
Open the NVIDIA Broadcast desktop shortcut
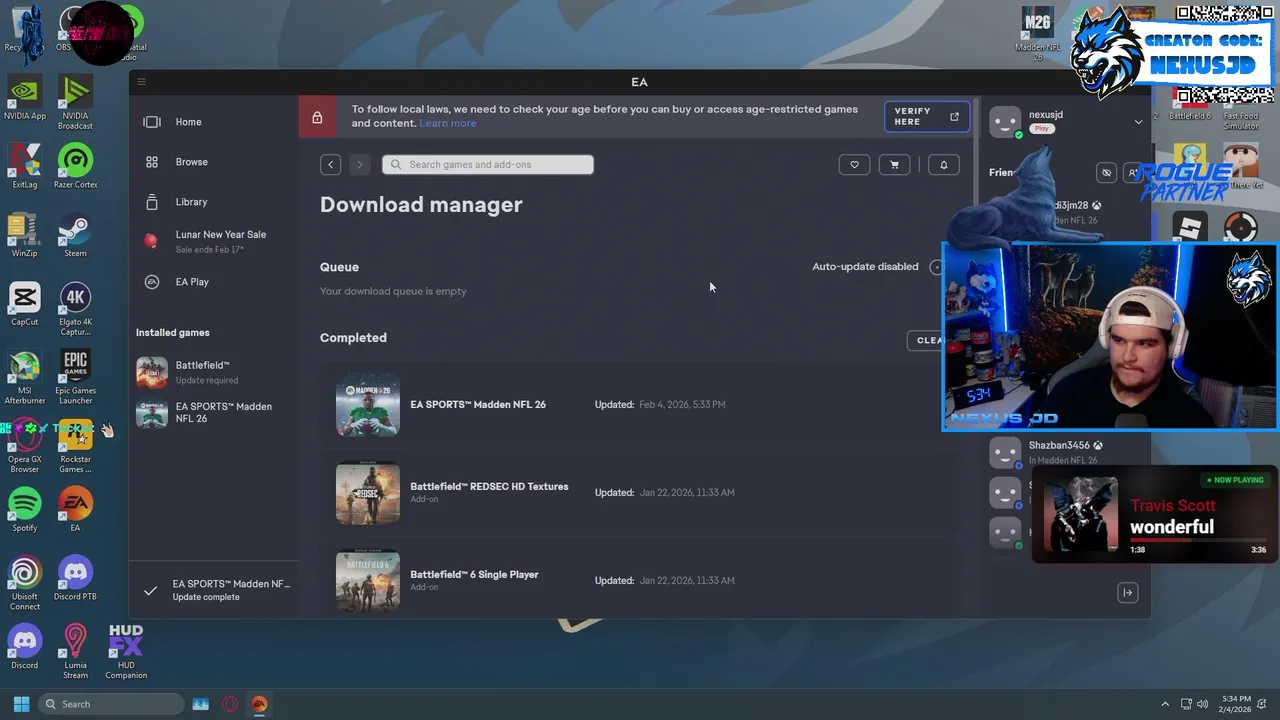75,104
